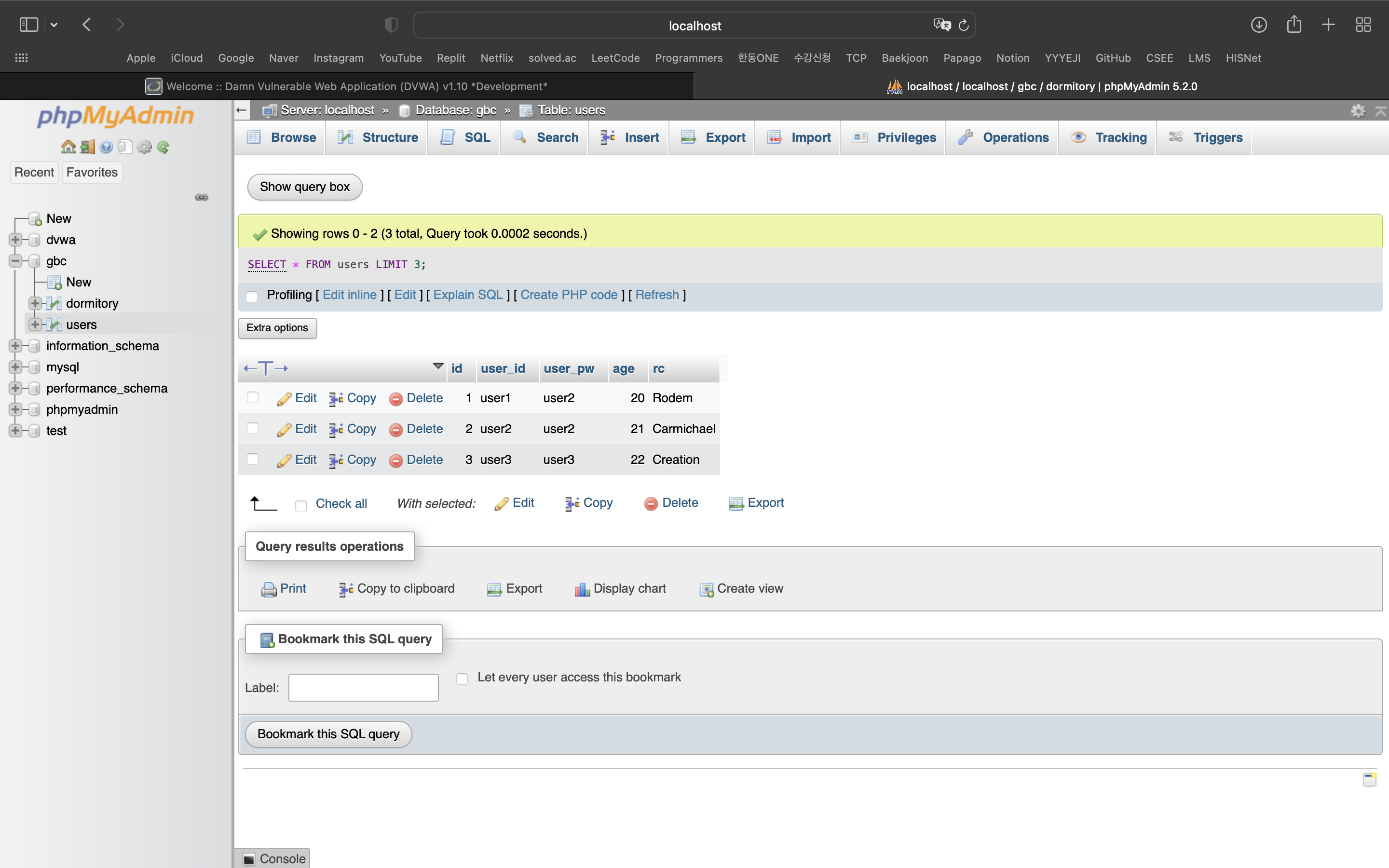
Task: Click the green reload navigation icon
Action: click(163, 147)
